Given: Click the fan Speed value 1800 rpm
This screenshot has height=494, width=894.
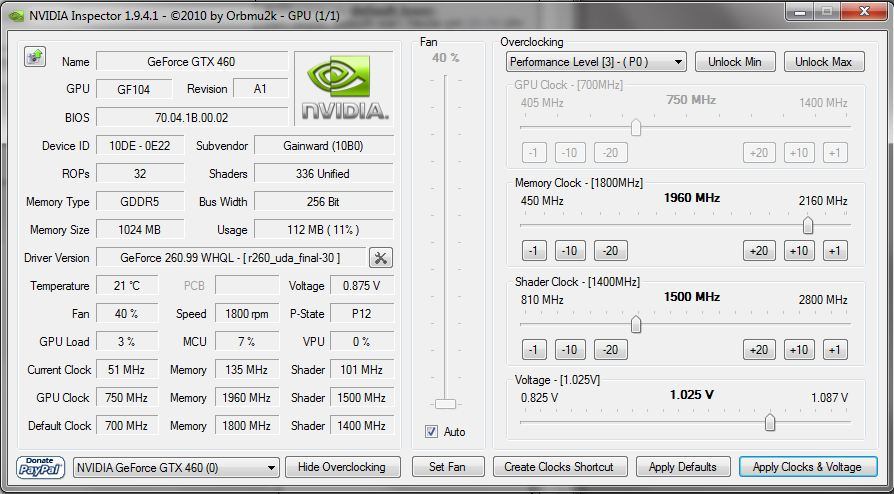Looking at the screenshot, I should tap(247, 314).
